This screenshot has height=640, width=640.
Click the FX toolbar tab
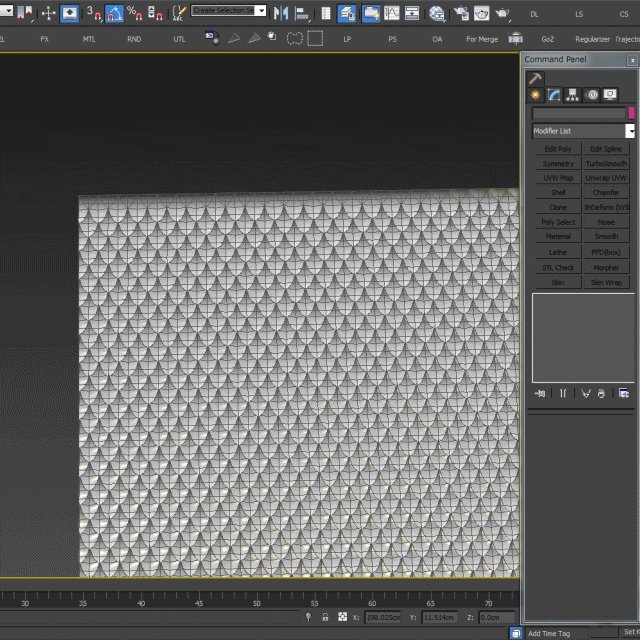click(x=44, y=39)
